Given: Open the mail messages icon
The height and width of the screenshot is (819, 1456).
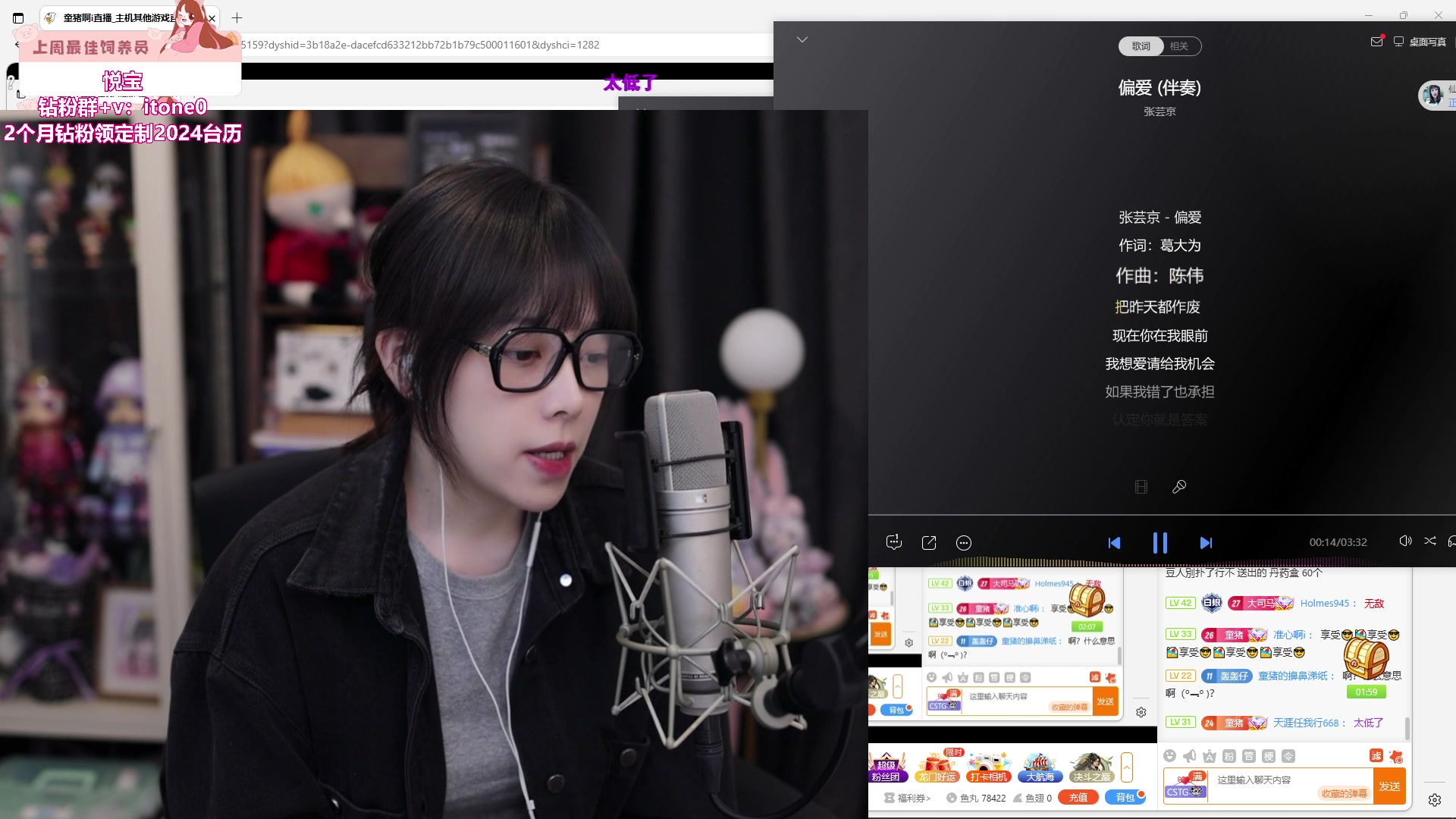Looking at the screenshot, I should pyautogui.click(x=1376, y=42).
